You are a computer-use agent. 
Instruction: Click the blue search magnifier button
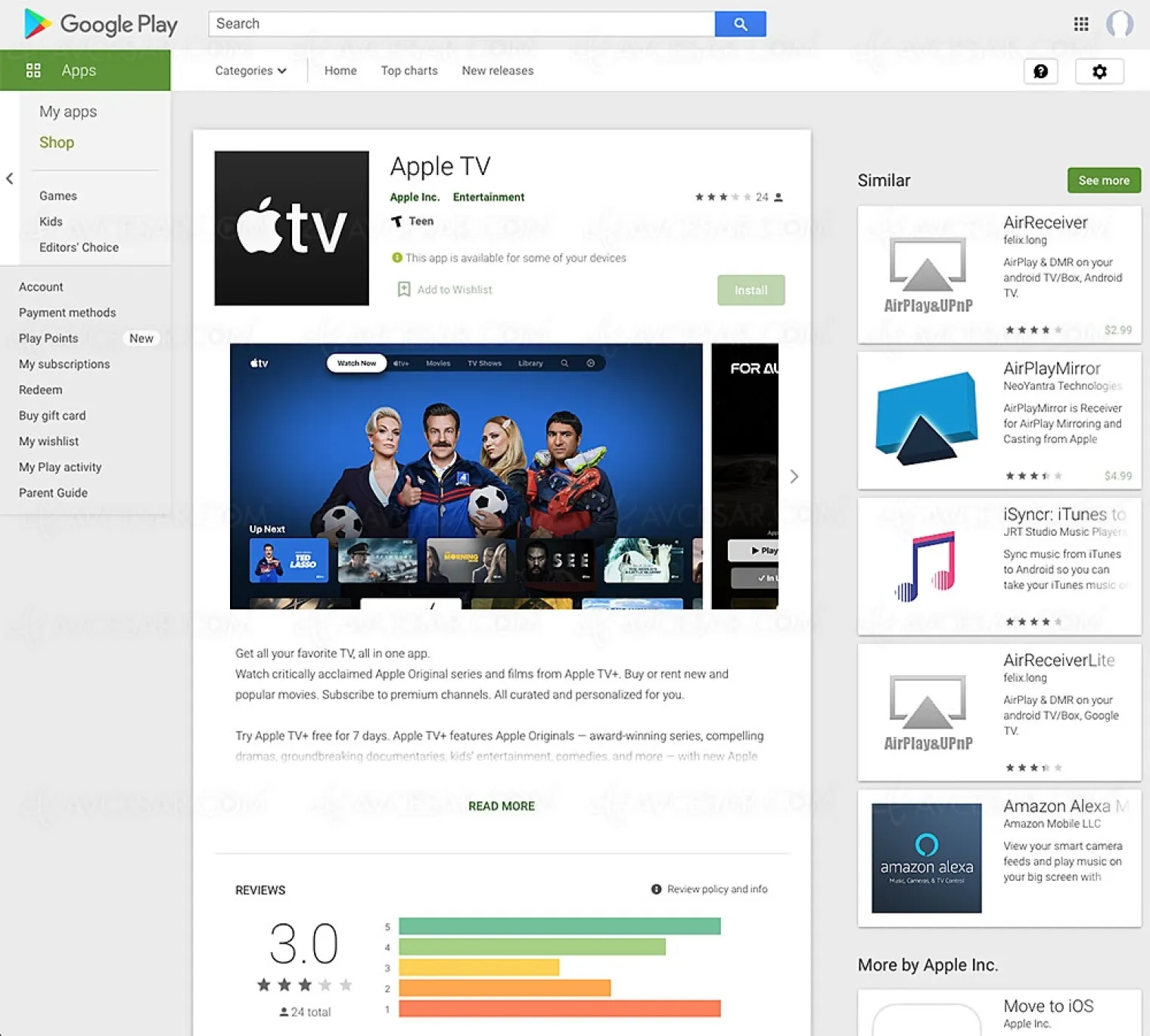pyautogui.click(x=740, y=24)
